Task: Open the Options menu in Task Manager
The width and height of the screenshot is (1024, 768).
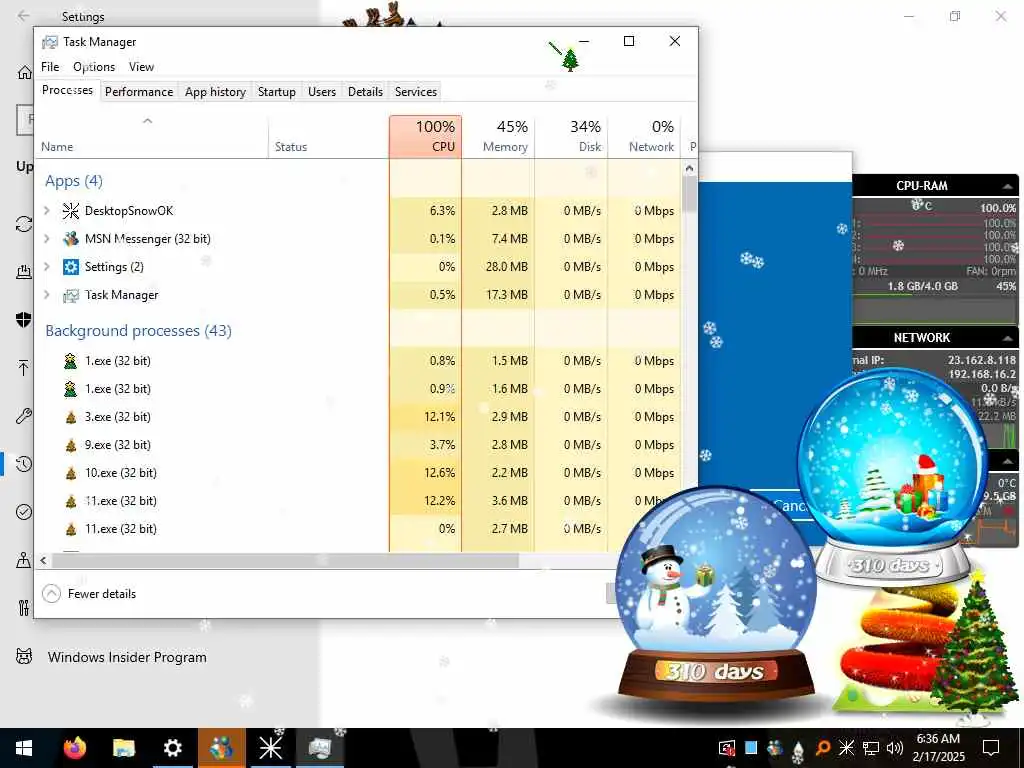Action: 94,67
